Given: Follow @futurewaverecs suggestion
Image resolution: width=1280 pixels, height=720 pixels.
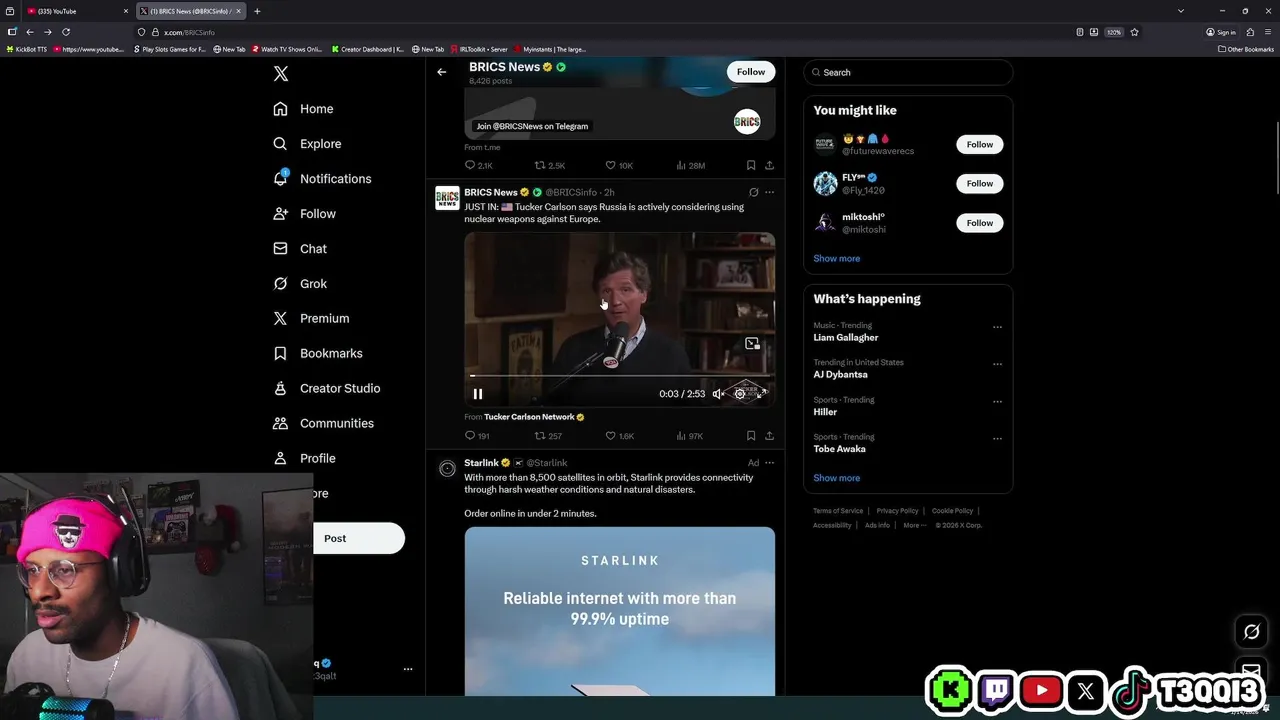Looking at the screenshot, I should pos(980,144).
